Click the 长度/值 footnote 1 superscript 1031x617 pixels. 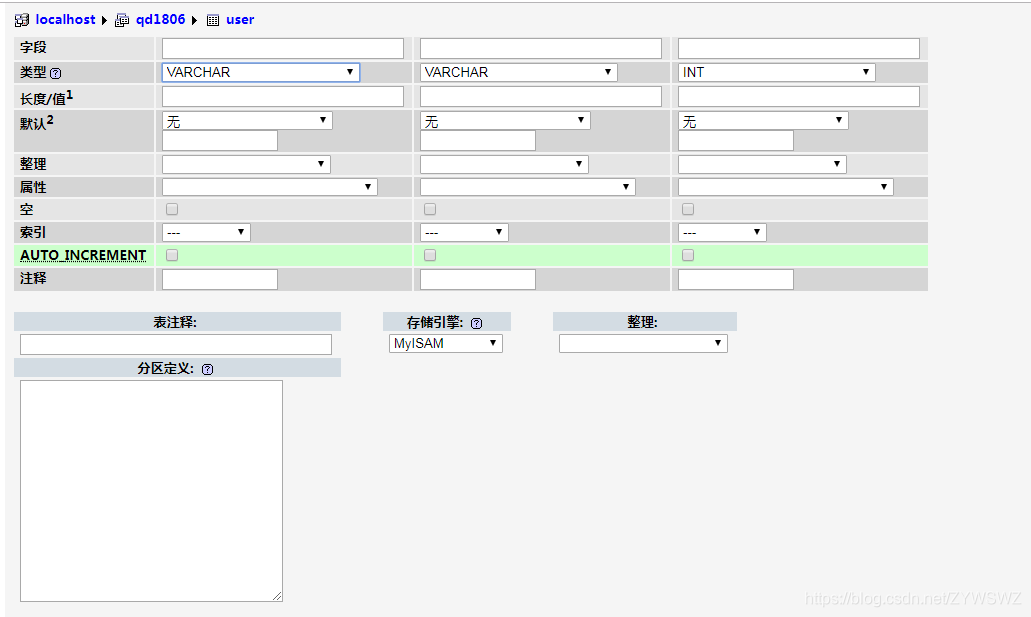pyautogui.click(x=70, y=95)
